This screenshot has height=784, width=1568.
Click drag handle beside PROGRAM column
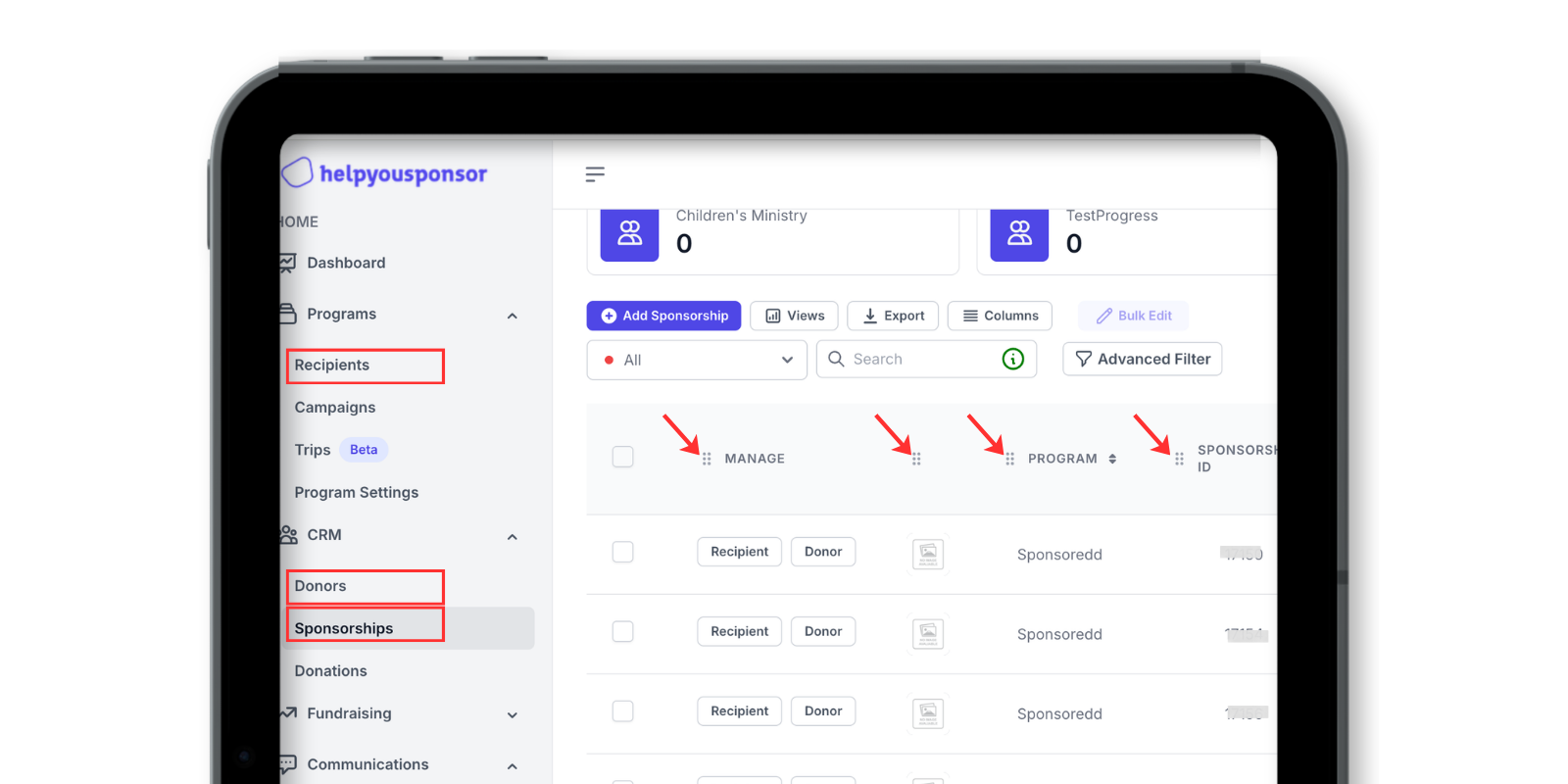(x=1009, y=459)
